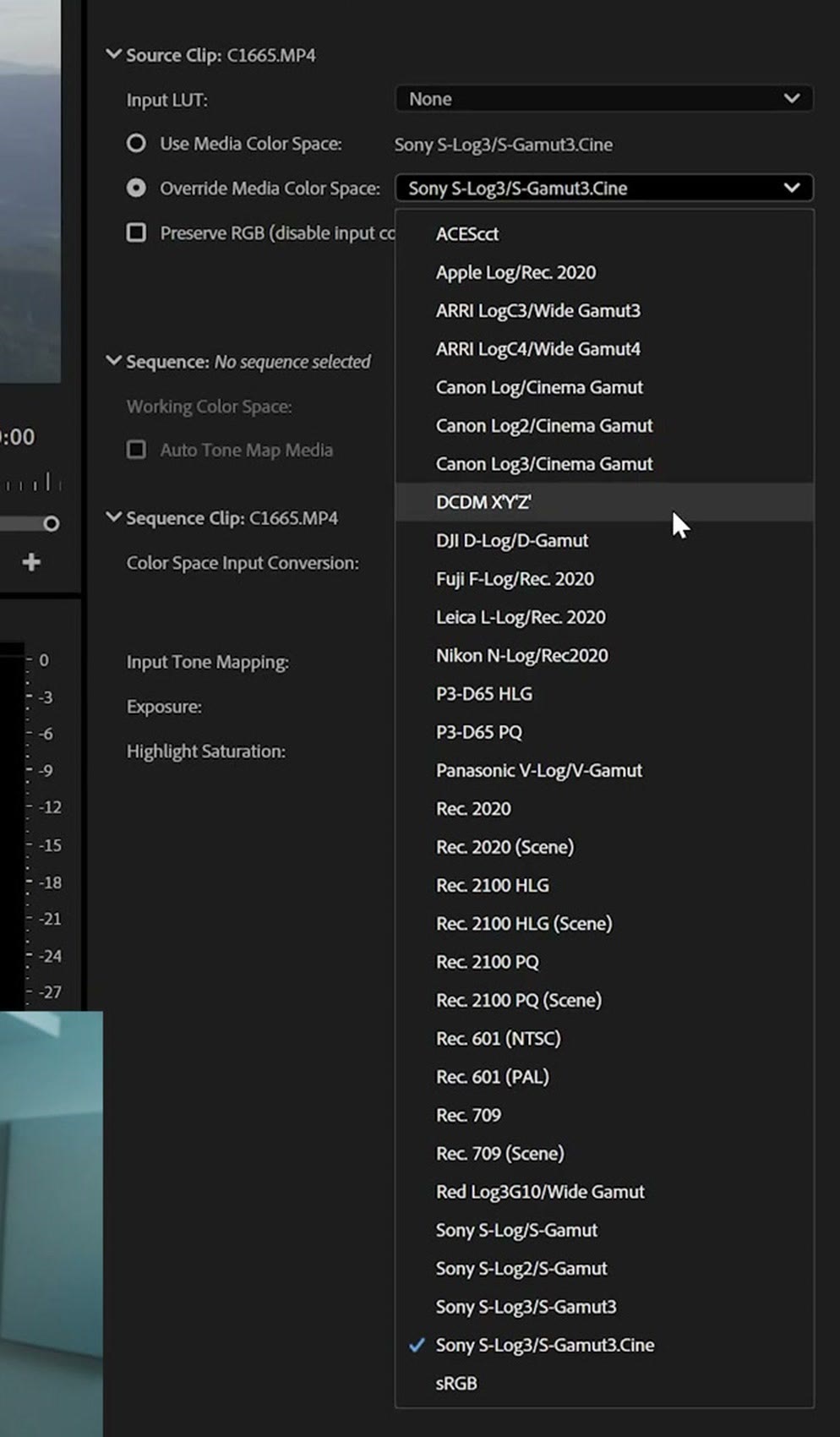The image size is (840, 1437).
Task: Choose Fuji F-Log/Rec. 2020
Action: (x=603, y=579)
